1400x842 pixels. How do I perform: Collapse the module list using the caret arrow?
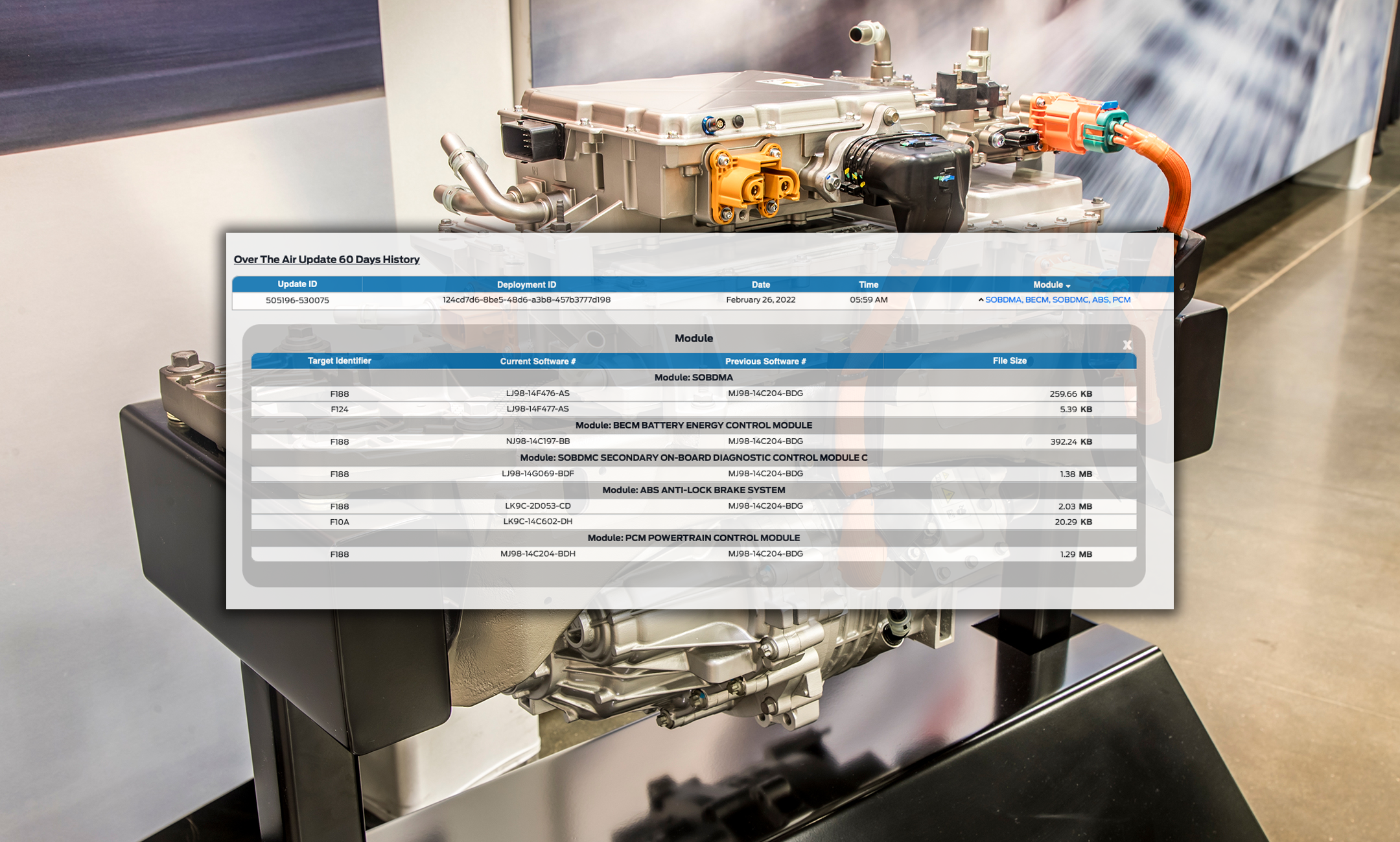[x=980, y=299]
